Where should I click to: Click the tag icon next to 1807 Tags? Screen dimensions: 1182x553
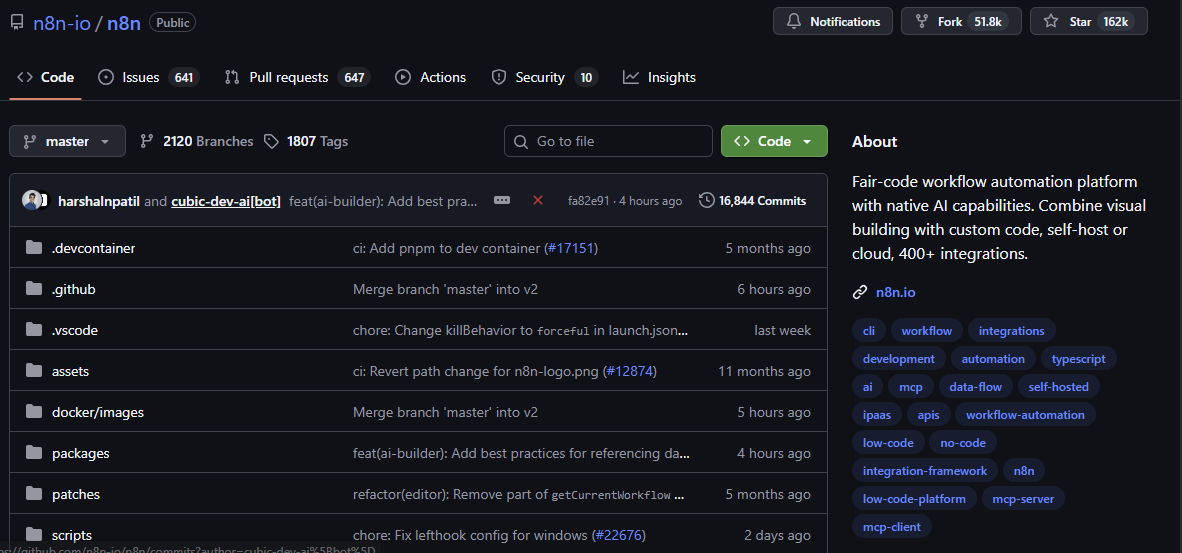[272, 141]
